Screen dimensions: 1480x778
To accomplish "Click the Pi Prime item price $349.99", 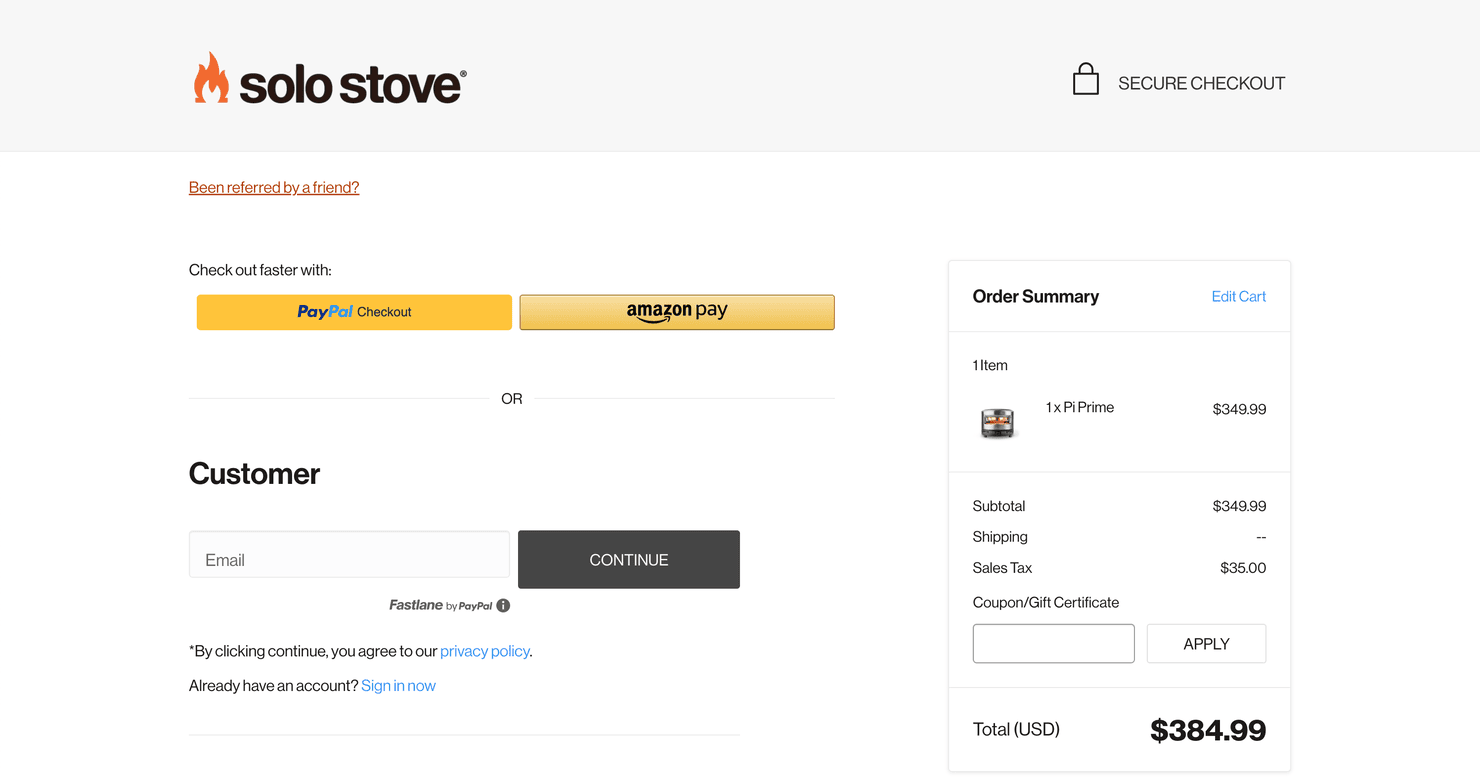I will click(1239, 409).
